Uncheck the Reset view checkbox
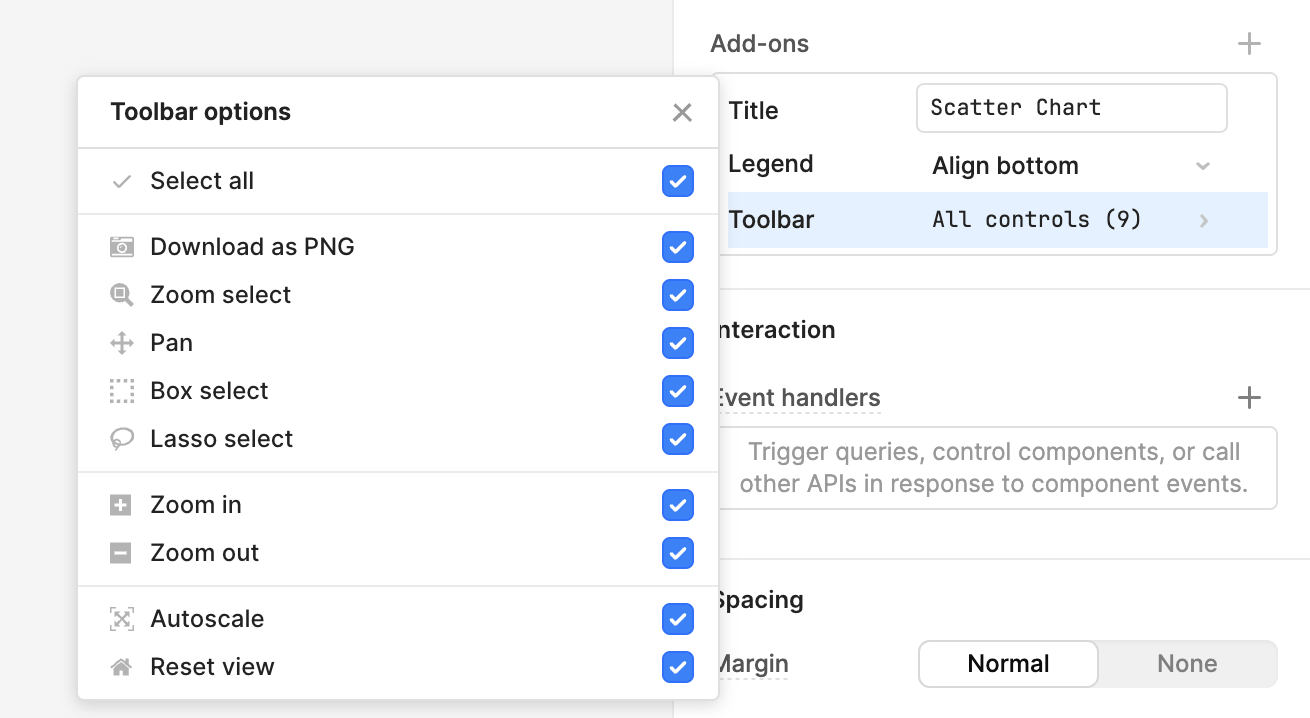 pos(678,667)
